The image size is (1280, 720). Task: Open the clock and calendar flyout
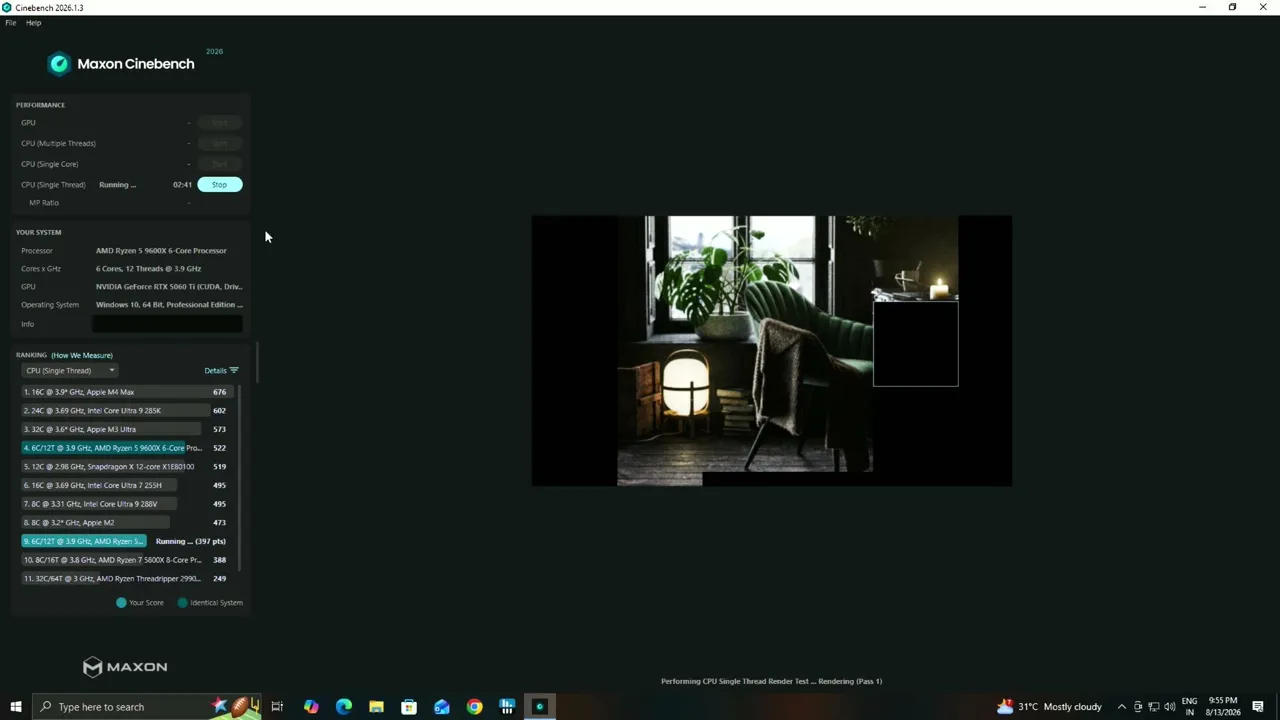coord(1222,707)
